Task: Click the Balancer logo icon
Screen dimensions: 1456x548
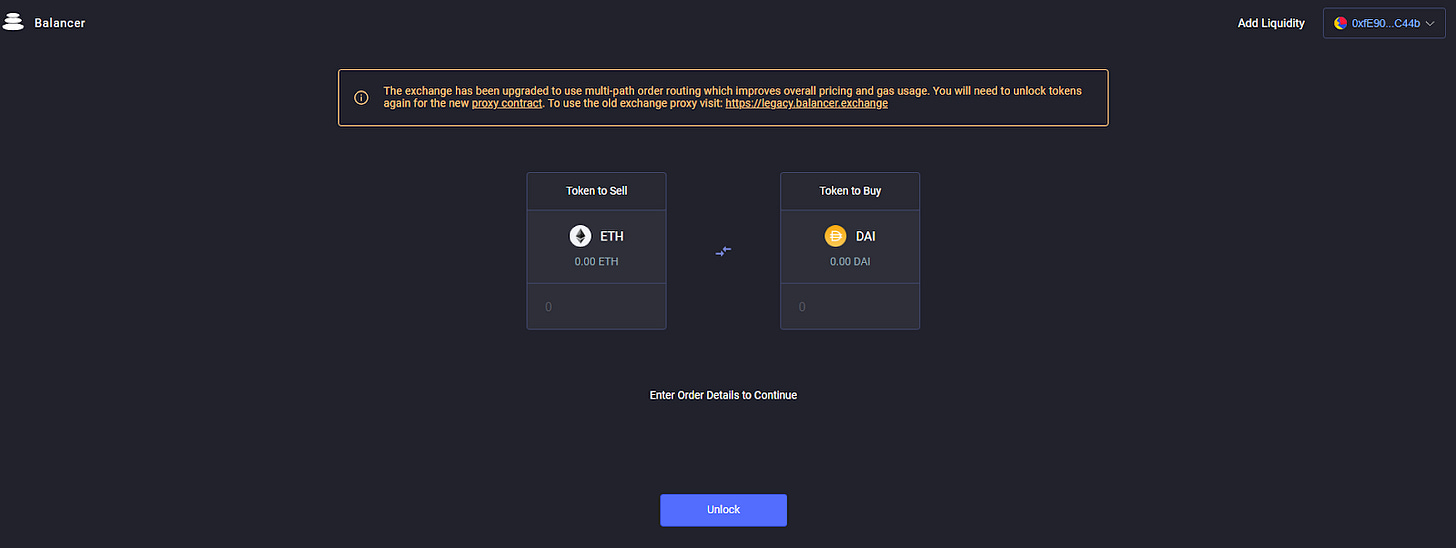Action: point(13,22)
